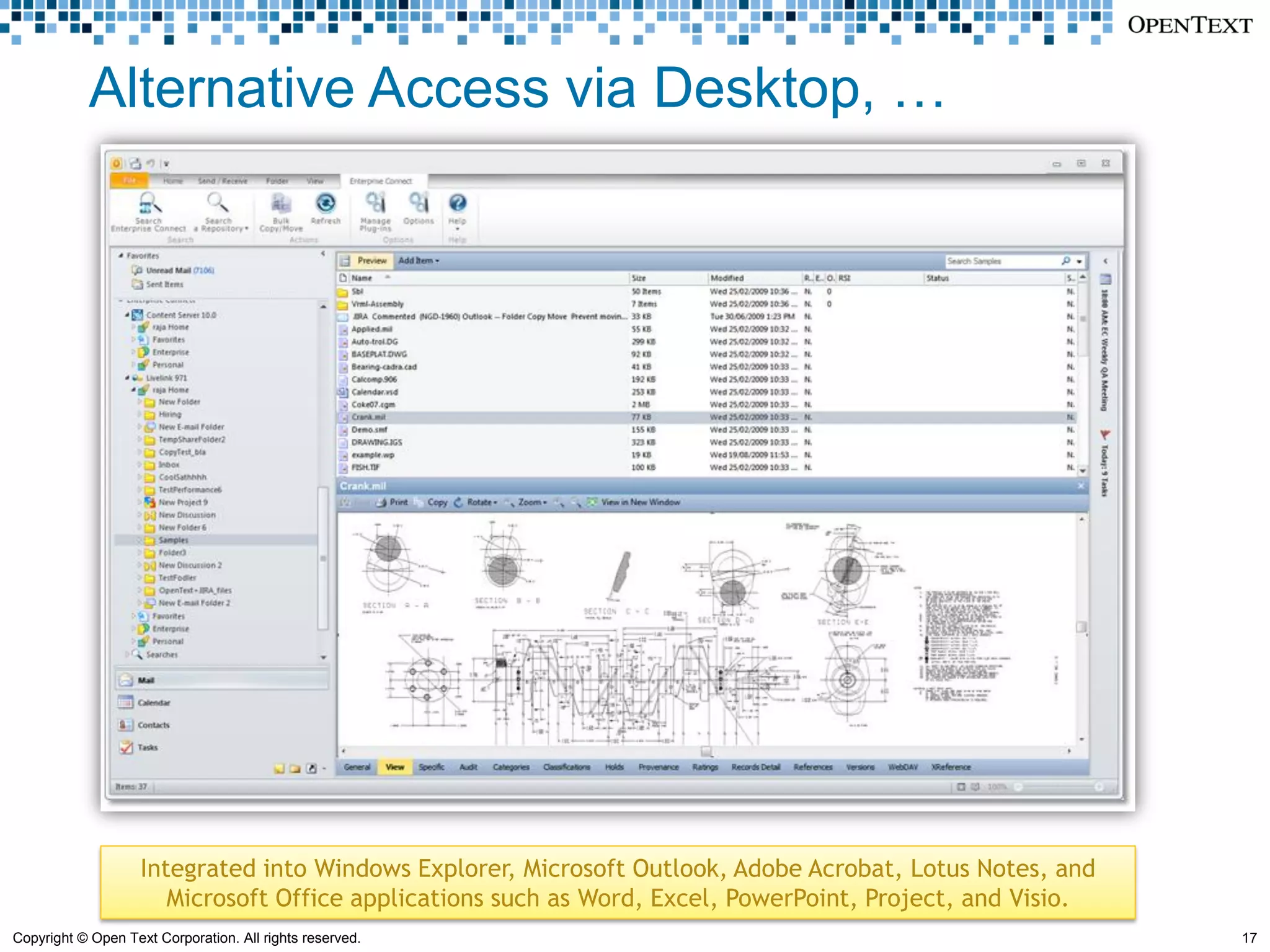Select the Searches tree item

coord(155,654)
